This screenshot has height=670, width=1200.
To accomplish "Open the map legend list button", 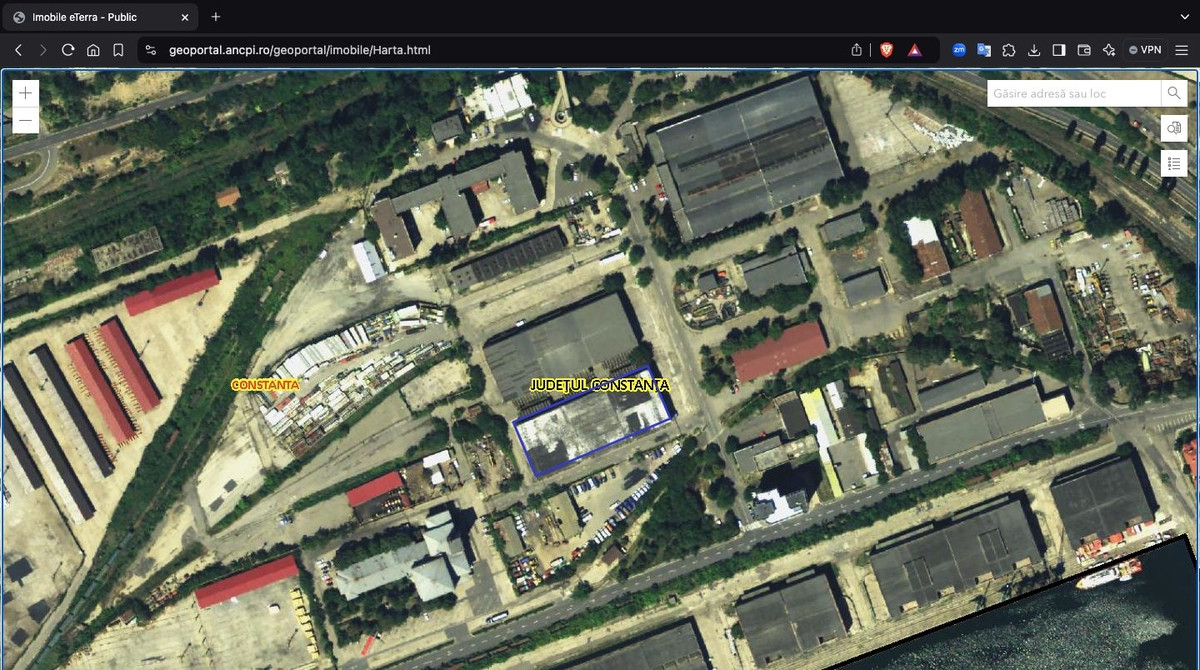I will click(x=1174, y=163).
